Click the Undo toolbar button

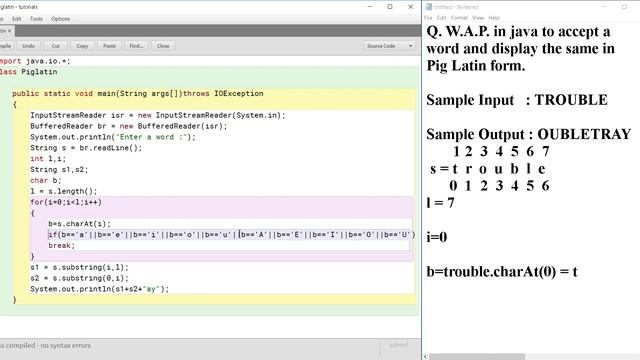pyautogui.click(x=28, y=46)
